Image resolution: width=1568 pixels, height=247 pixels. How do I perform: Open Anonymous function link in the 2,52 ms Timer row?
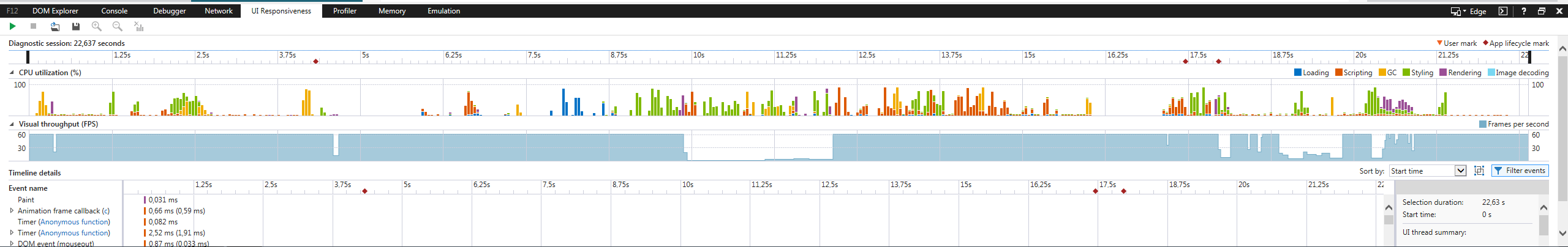[74, 232]
